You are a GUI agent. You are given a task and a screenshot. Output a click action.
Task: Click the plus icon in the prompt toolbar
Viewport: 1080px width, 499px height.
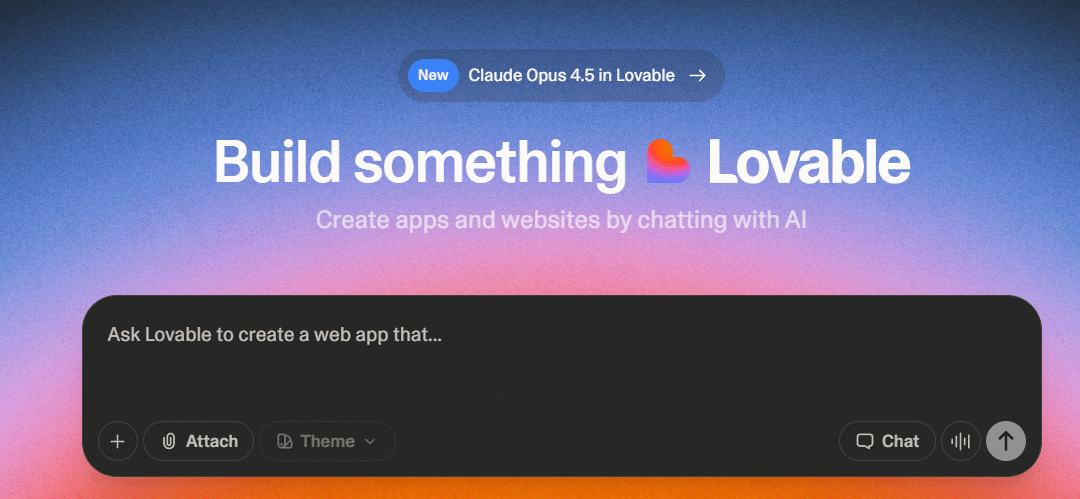[x=118, y=441]
